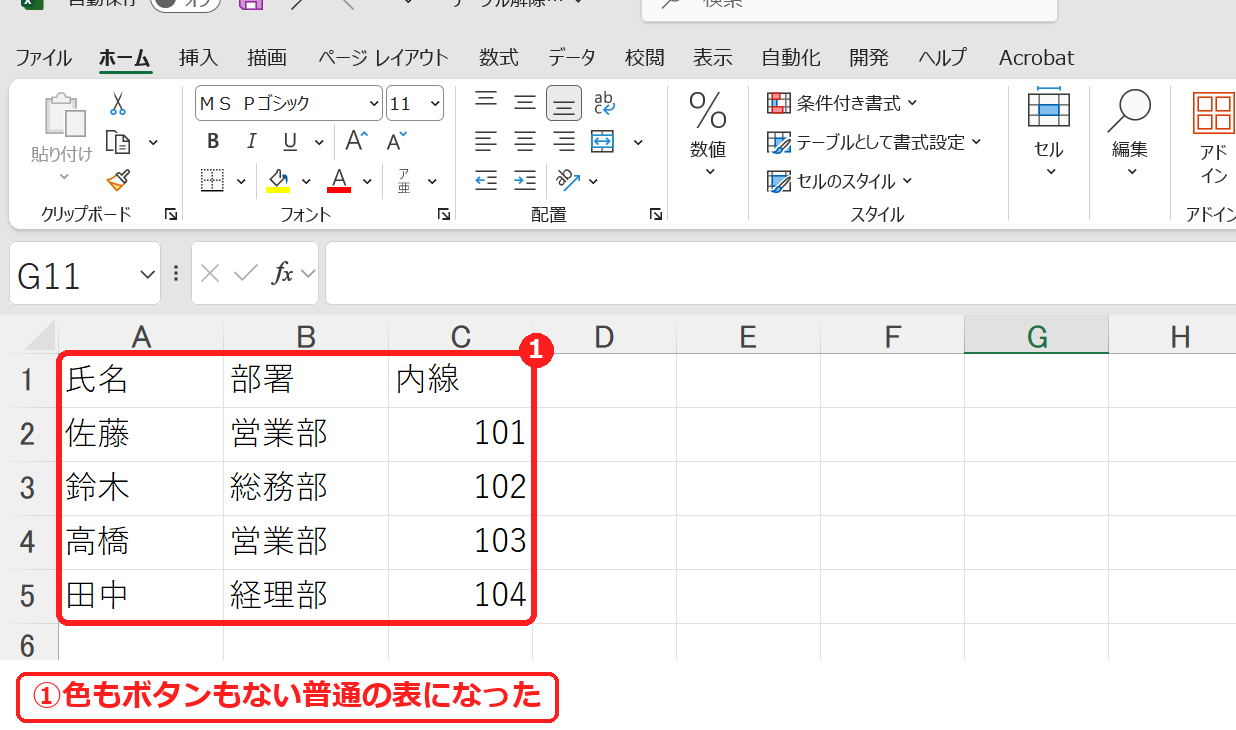
Task: Switch to 数式 tab
Action: pyautogui.click(x=498, y=58)
